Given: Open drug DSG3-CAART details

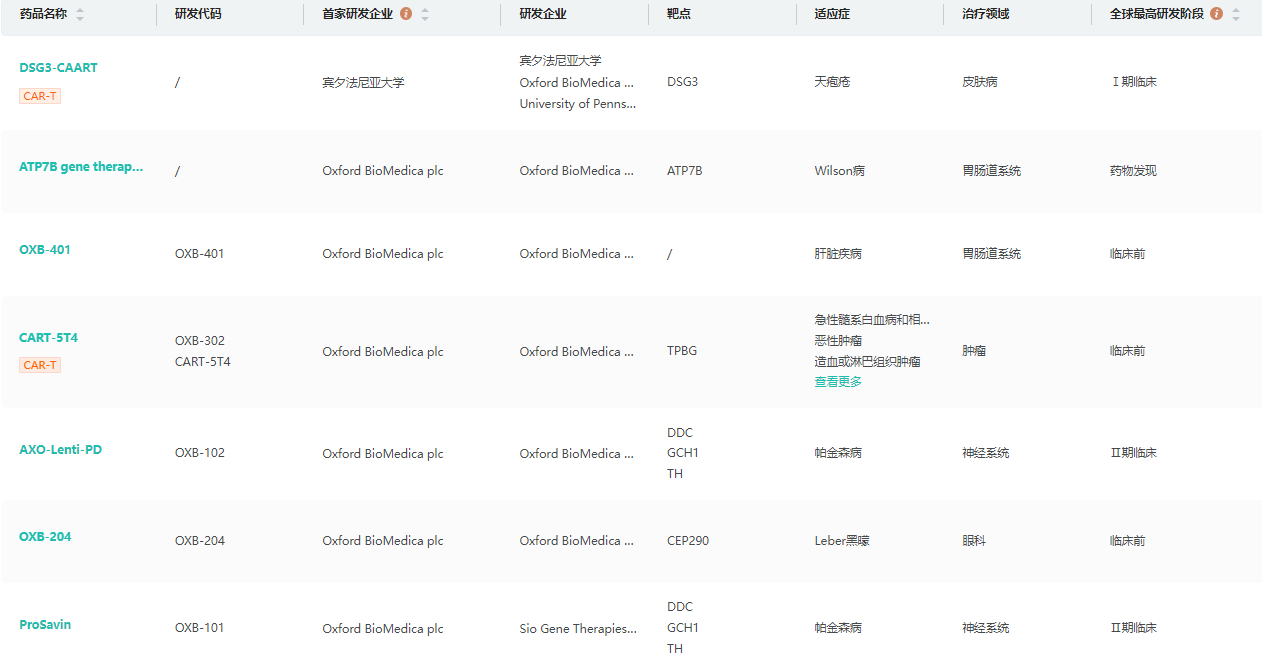Looking at the screenshot, I should 58,68.
